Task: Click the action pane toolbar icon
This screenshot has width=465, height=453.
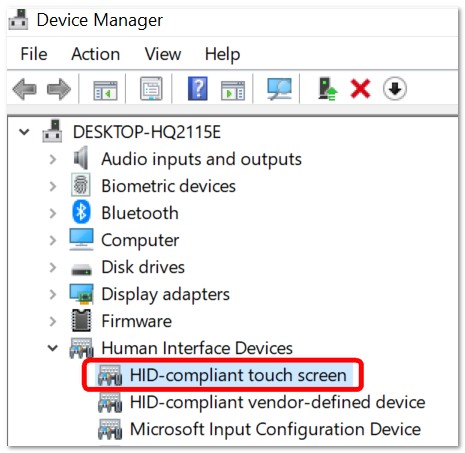Action: [233, 90]
